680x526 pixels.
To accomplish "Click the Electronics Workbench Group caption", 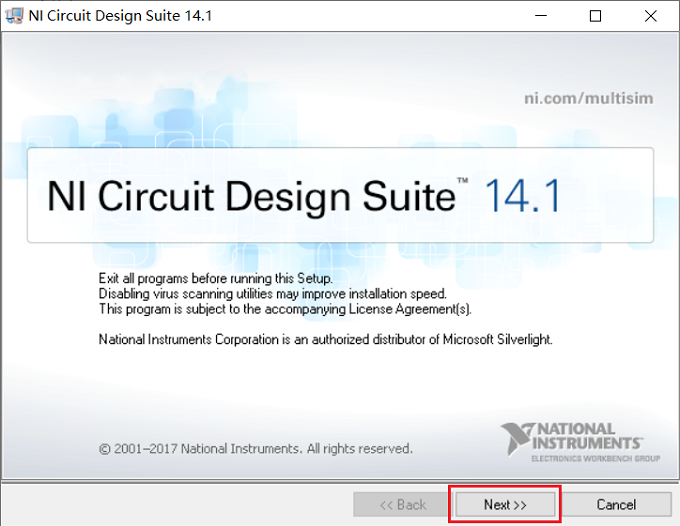I will coord(596,458).
